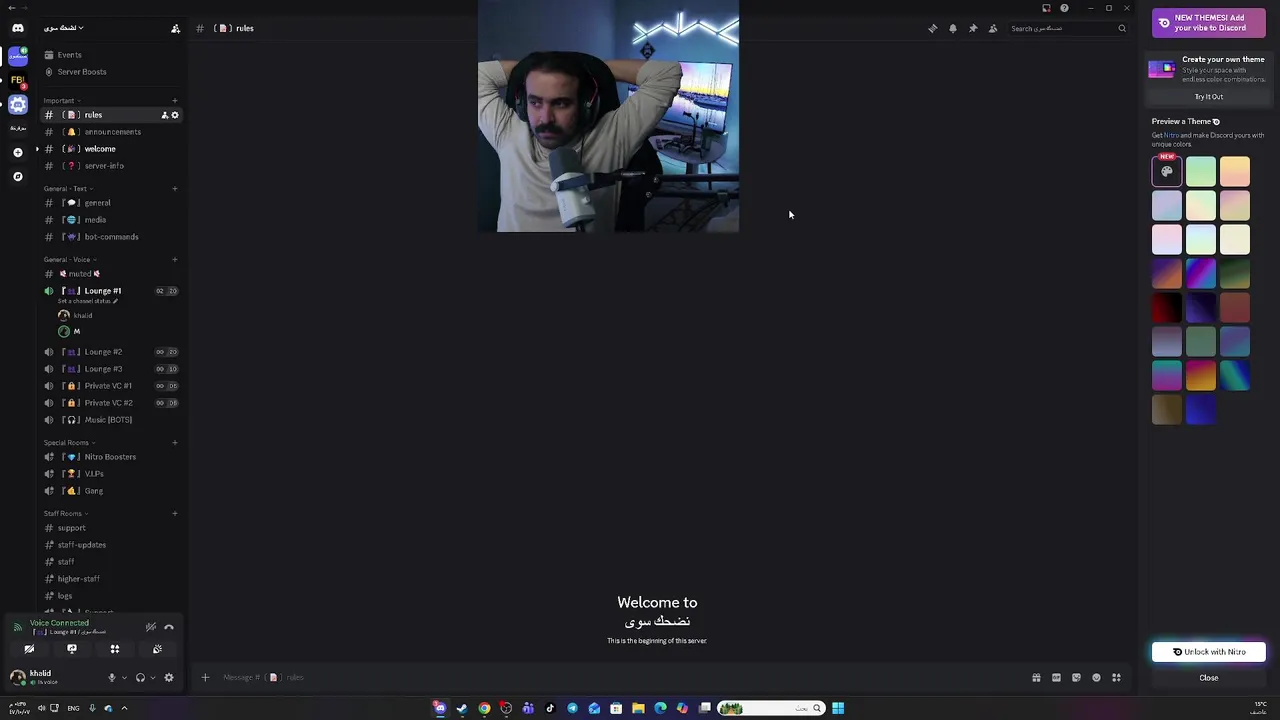Click the NEW THEMES banner
The width and height of the screenshot is (1280, 720).
pyautogui.click(x=1209, y=22)
